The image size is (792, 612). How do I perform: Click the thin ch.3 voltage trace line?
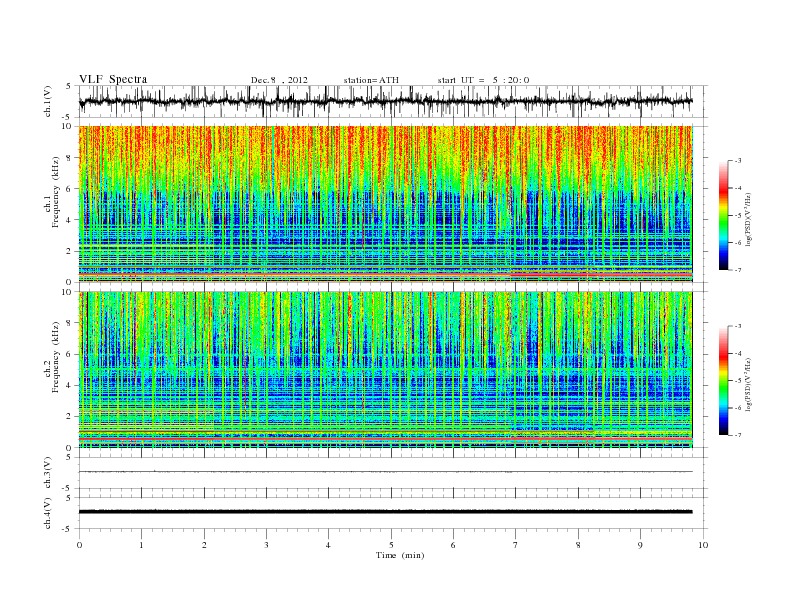[x=386, y=472]
